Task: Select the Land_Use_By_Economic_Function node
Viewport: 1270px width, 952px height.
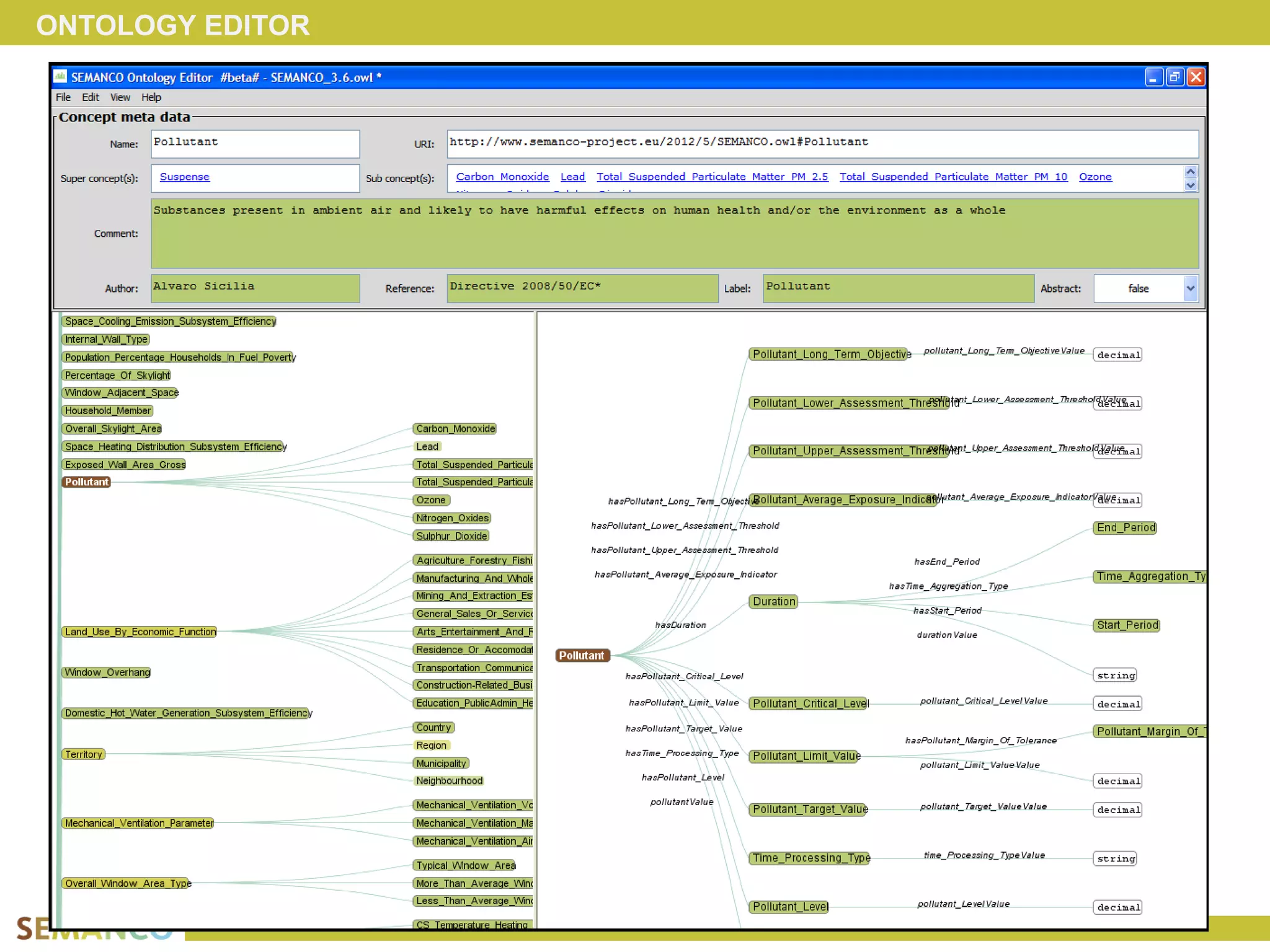Action: pyautogui.click(x=140, y=632)
